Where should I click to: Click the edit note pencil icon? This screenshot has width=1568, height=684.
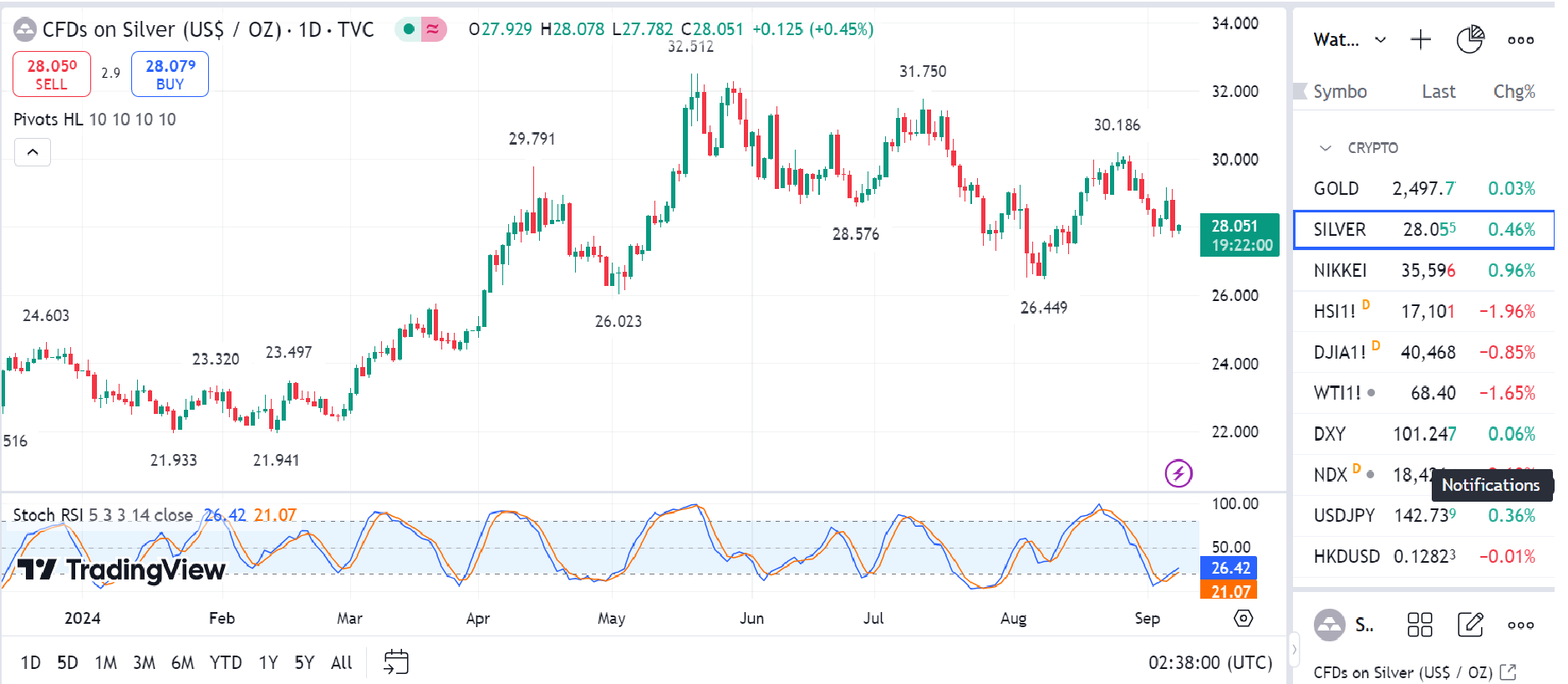1469,625
